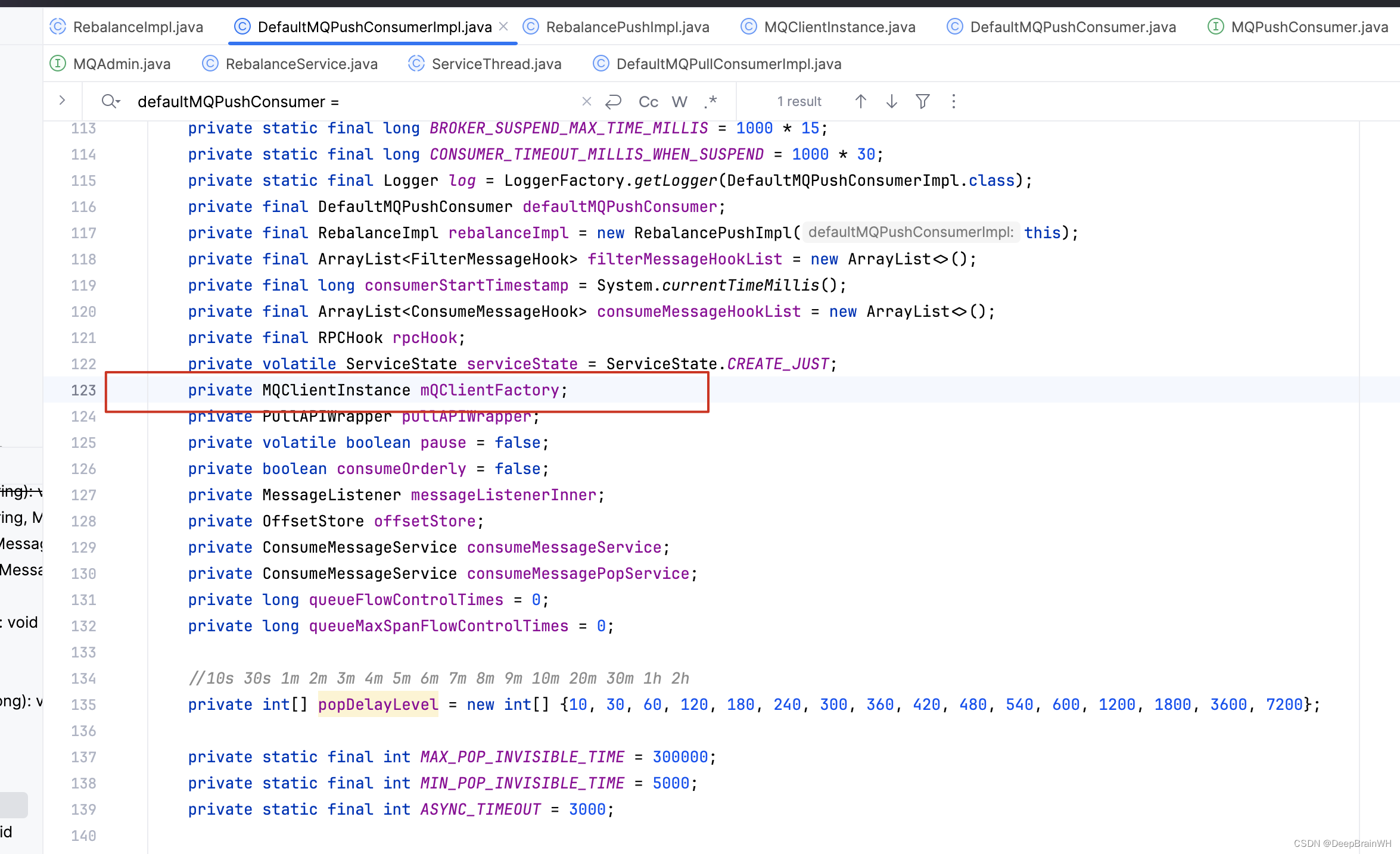Click the filterMessageHookList field name

pyautogui.click(x=685, y=259)
